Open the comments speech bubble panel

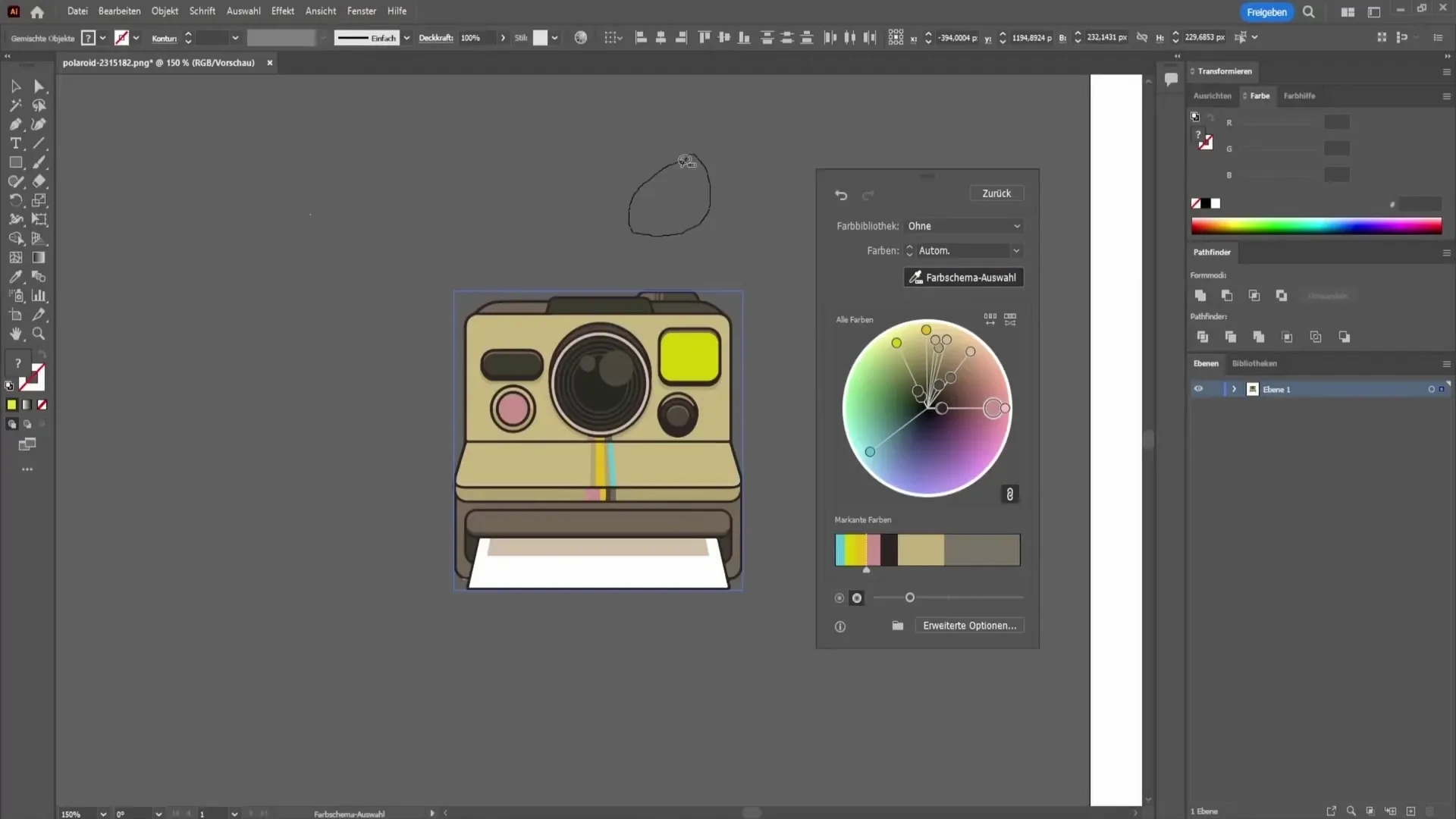click(1172, 79)
